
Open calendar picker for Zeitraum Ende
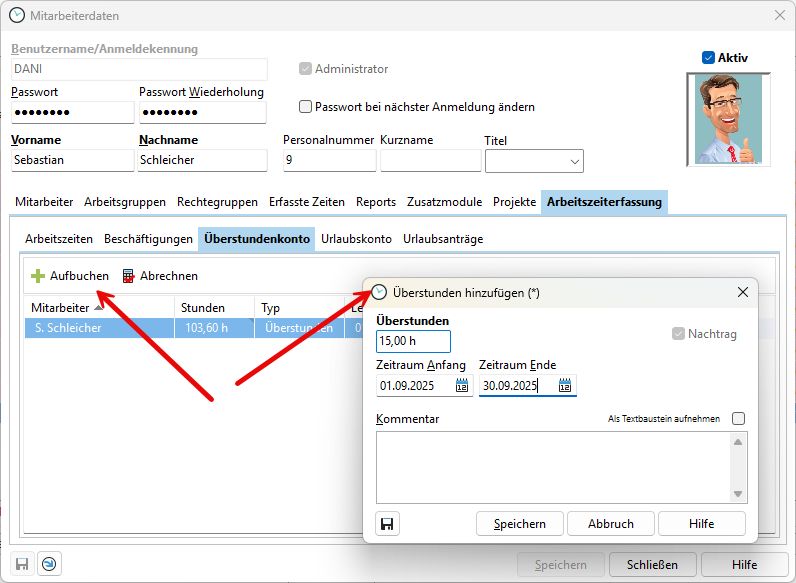tap(565, 385)
